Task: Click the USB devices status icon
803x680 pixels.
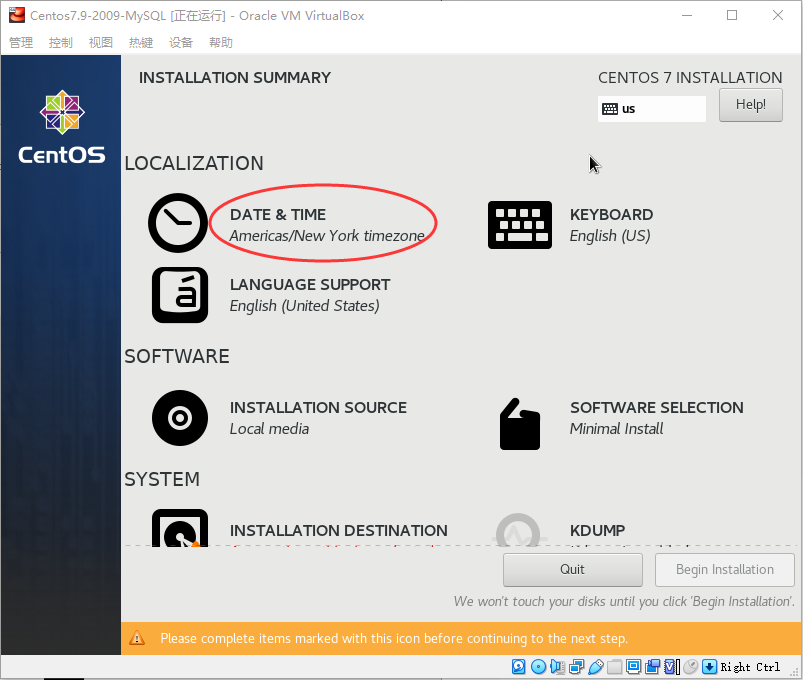Action: point(596,666)
